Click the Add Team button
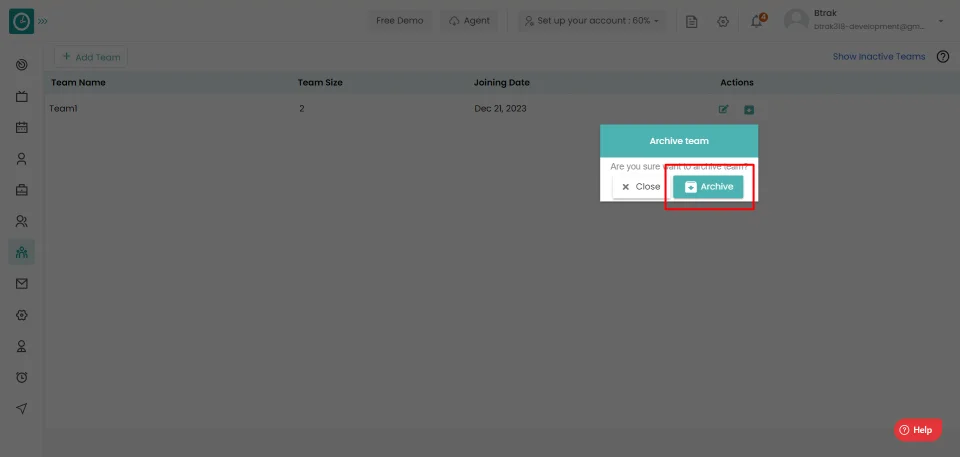 [x=91, y=57]
